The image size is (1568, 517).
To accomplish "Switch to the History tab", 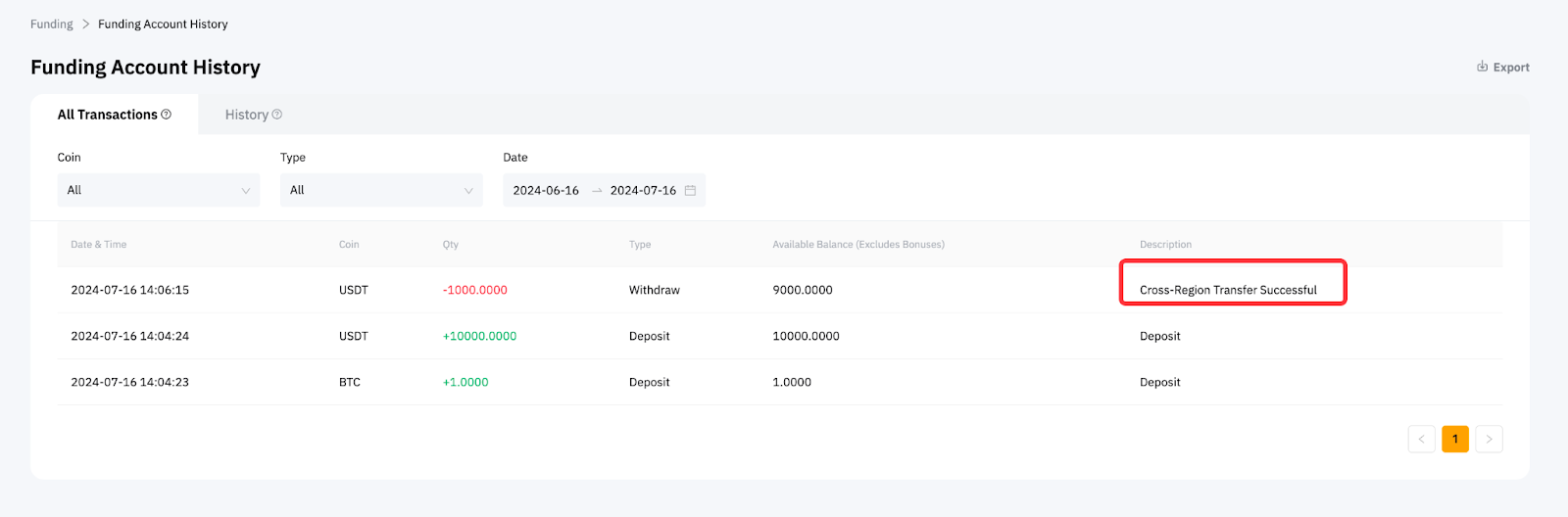I will (x=247, y=115).
